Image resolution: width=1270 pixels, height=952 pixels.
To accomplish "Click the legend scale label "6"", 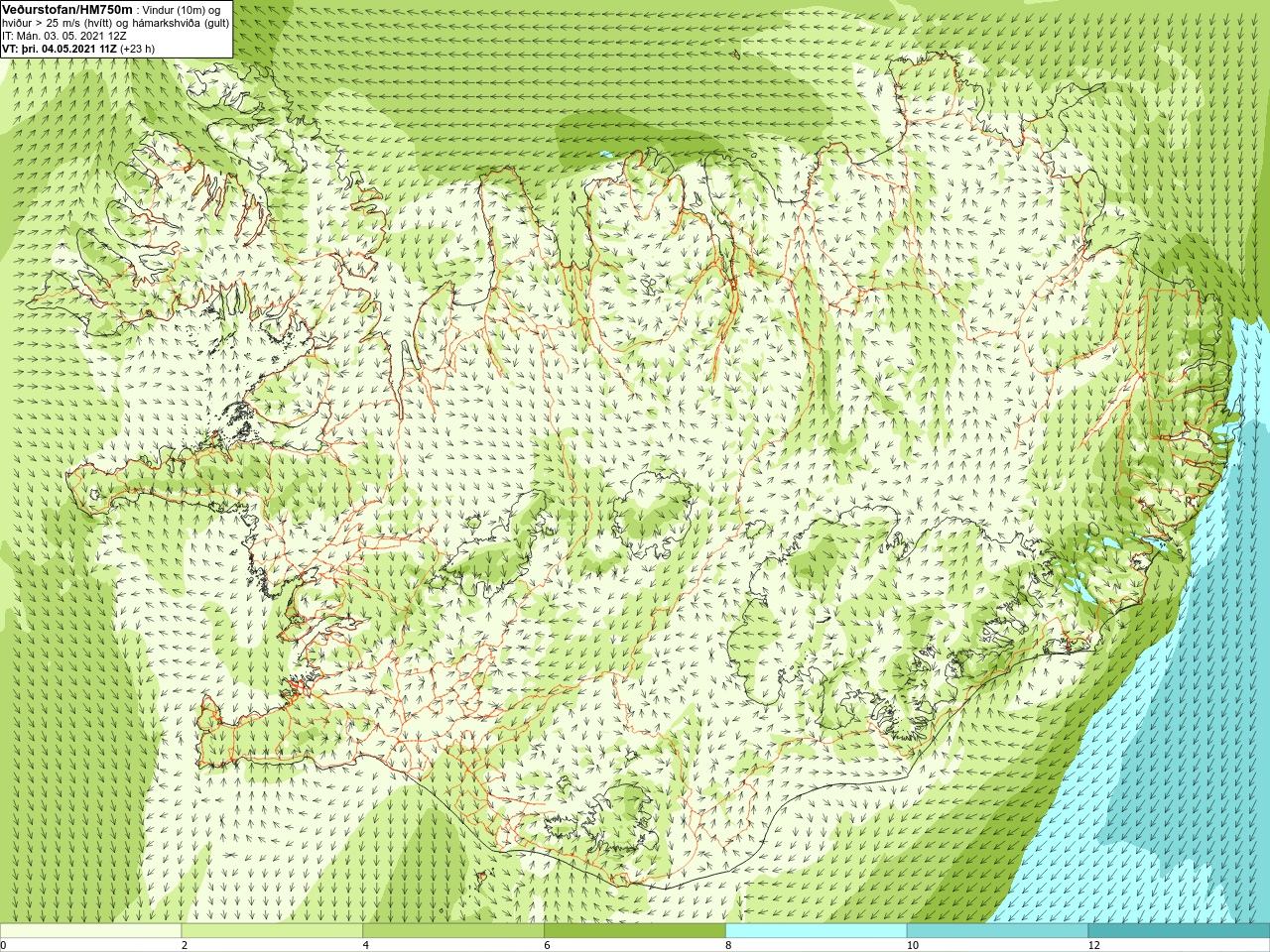I will [x=547, y=945].
